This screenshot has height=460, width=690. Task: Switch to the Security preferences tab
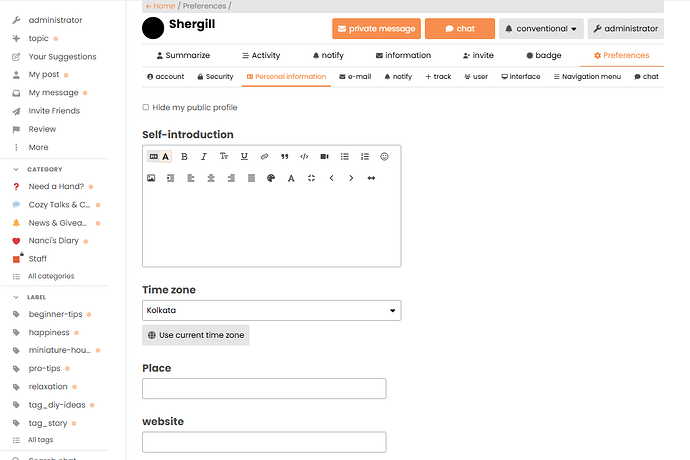(x=215, y=76)
